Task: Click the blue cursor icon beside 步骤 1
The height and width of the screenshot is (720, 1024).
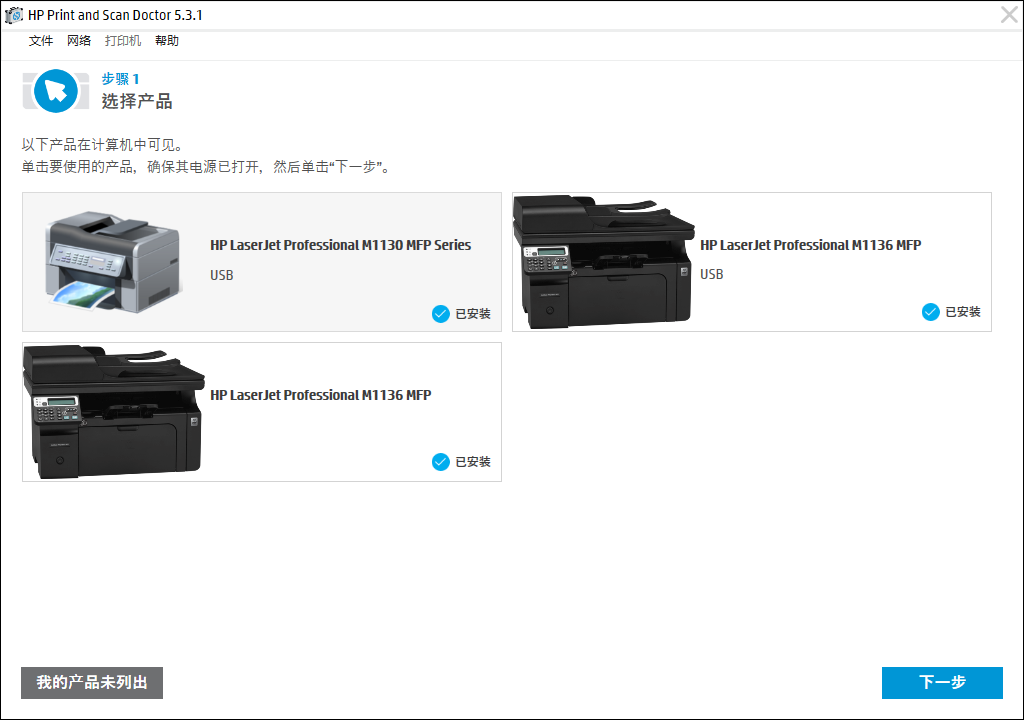Action: pos(56,91)
